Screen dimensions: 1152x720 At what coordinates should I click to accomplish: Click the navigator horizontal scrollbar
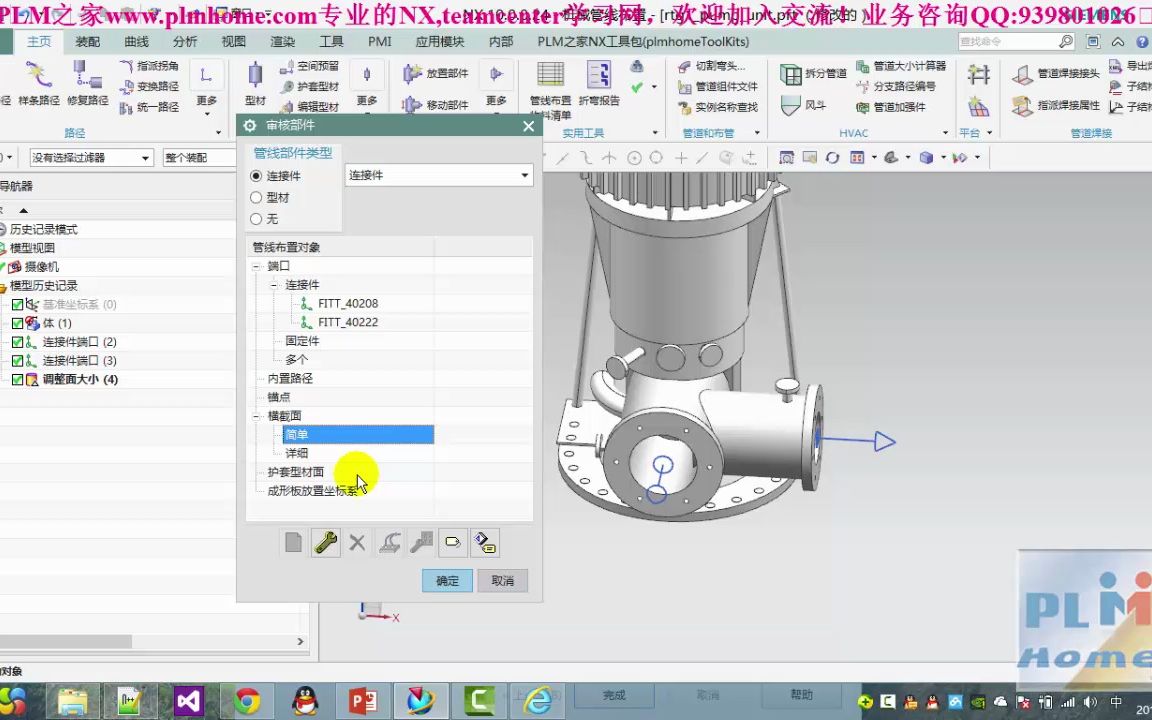pyautogui.click(x=66, y=641)
